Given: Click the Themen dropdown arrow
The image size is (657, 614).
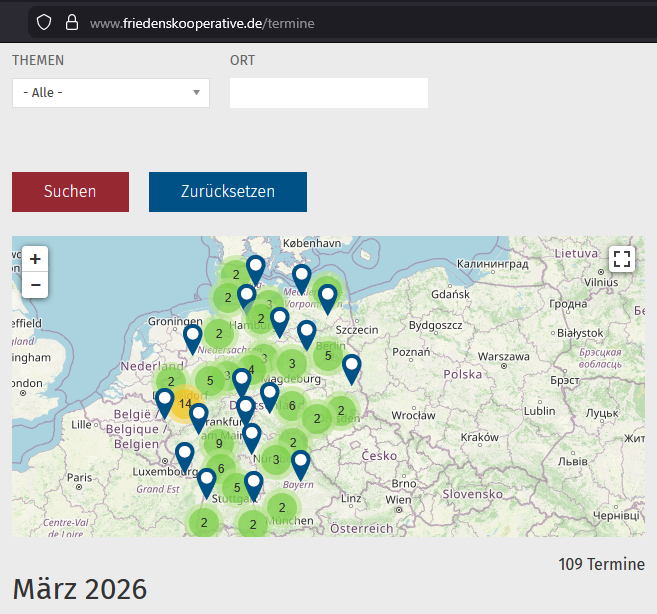Looking at the screenshot, I should click(196, 93).
